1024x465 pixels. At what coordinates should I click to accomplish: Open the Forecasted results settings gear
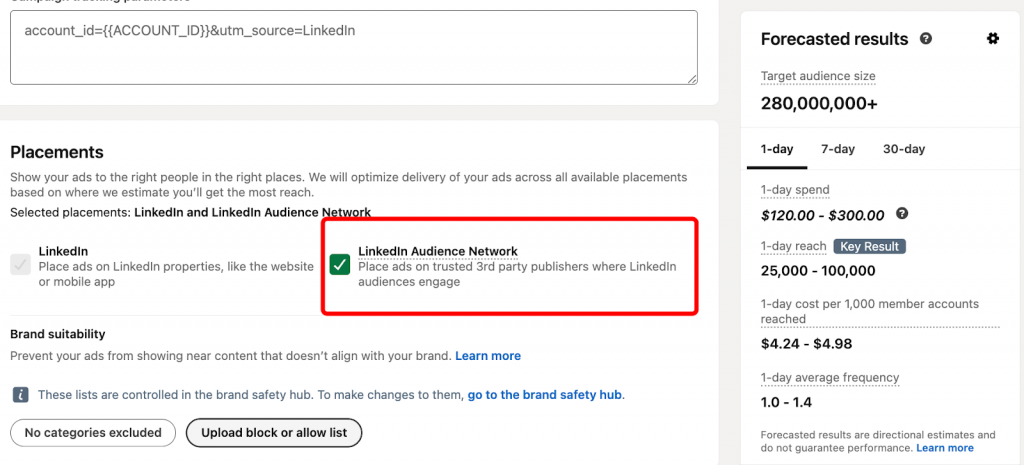[x=993, y=39]
